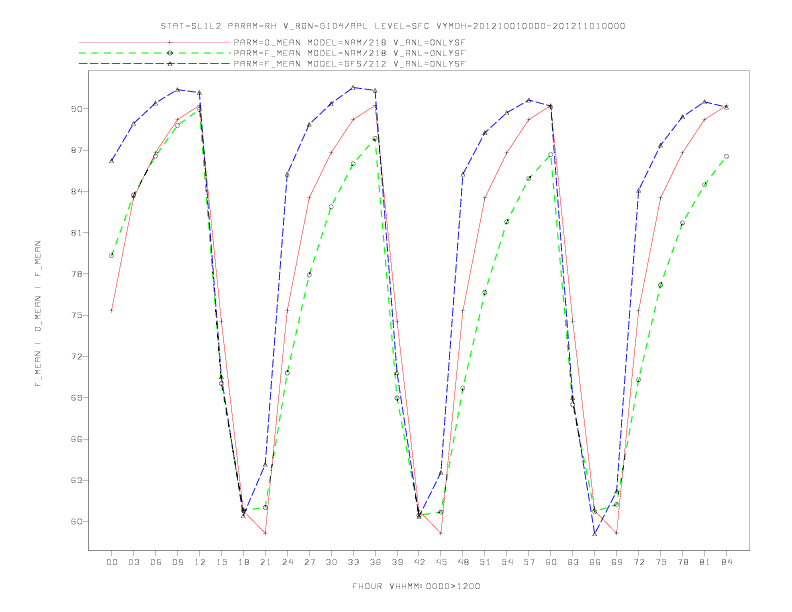The image size is (792, 612).
Task: Click the red solid line legend sample
Action: (x=155, y=43)
